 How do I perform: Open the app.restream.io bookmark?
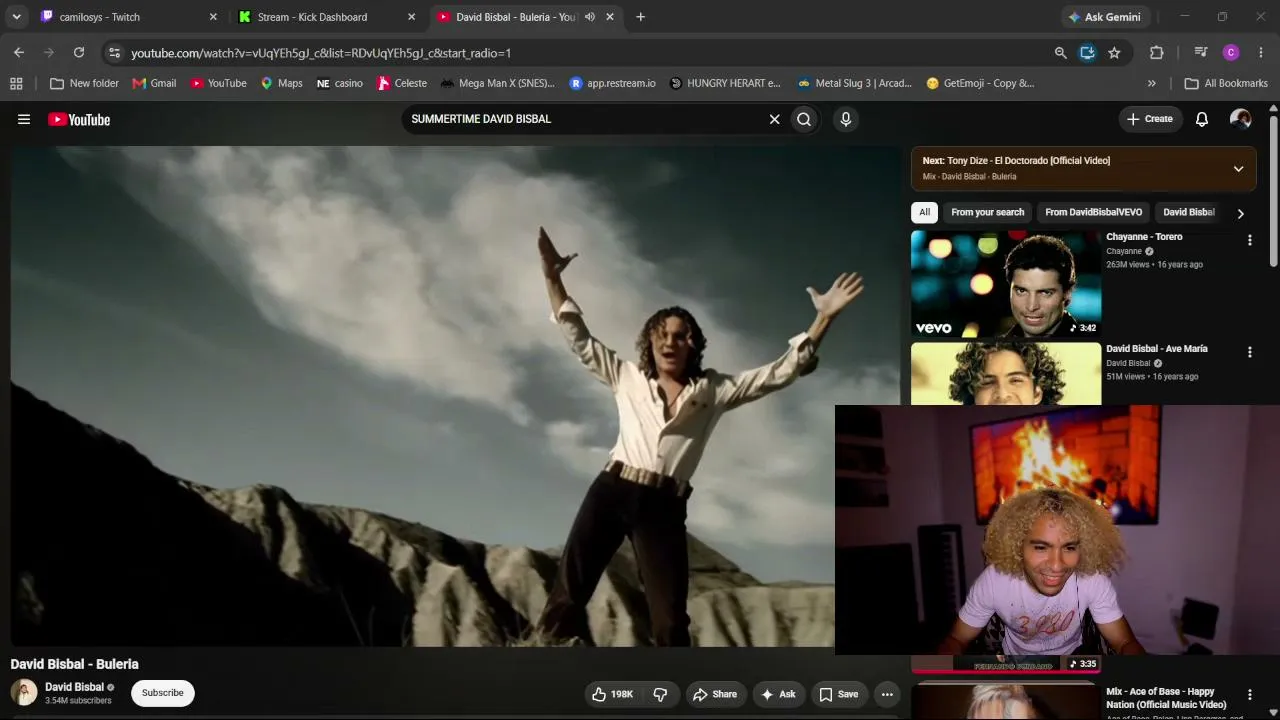point(612,83)
